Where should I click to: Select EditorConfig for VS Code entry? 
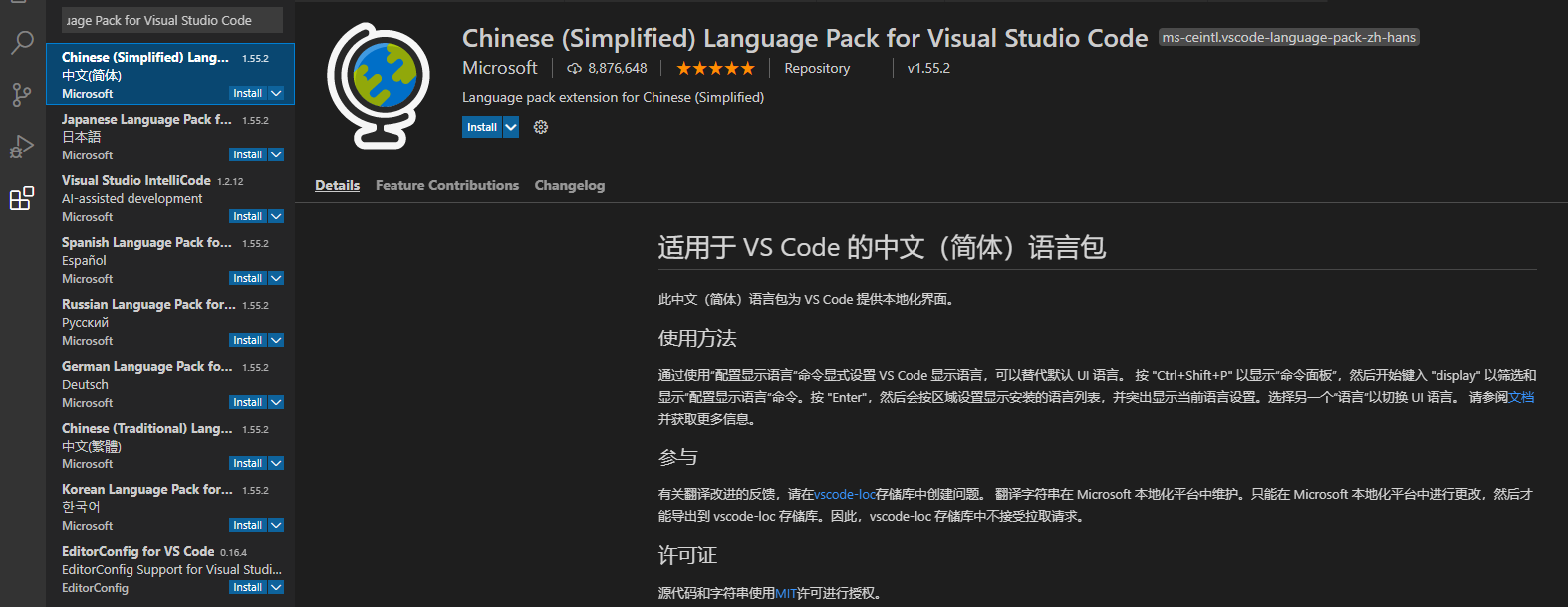170,568
